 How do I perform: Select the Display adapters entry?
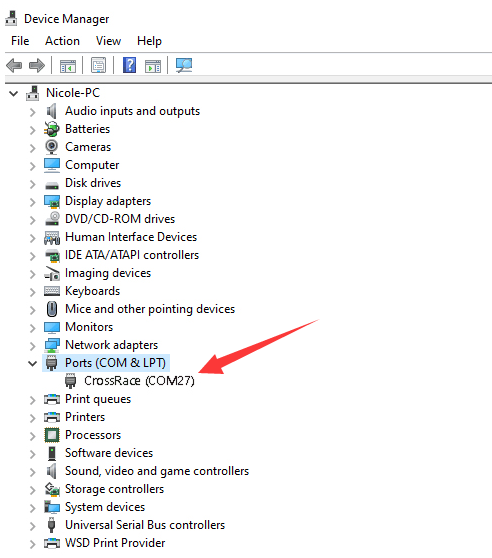coord(108,201)
